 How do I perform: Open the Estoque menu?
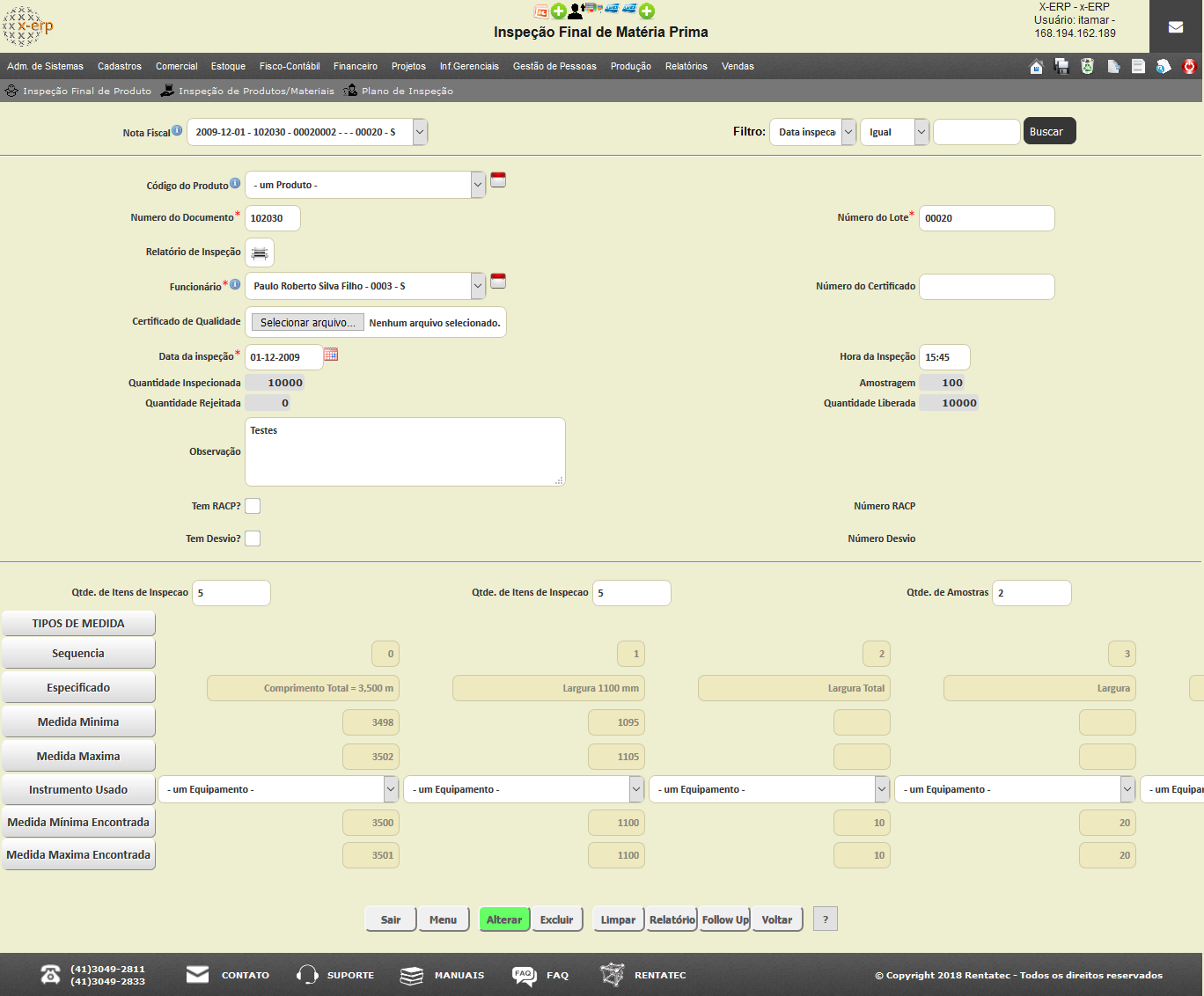coord(228,66)
